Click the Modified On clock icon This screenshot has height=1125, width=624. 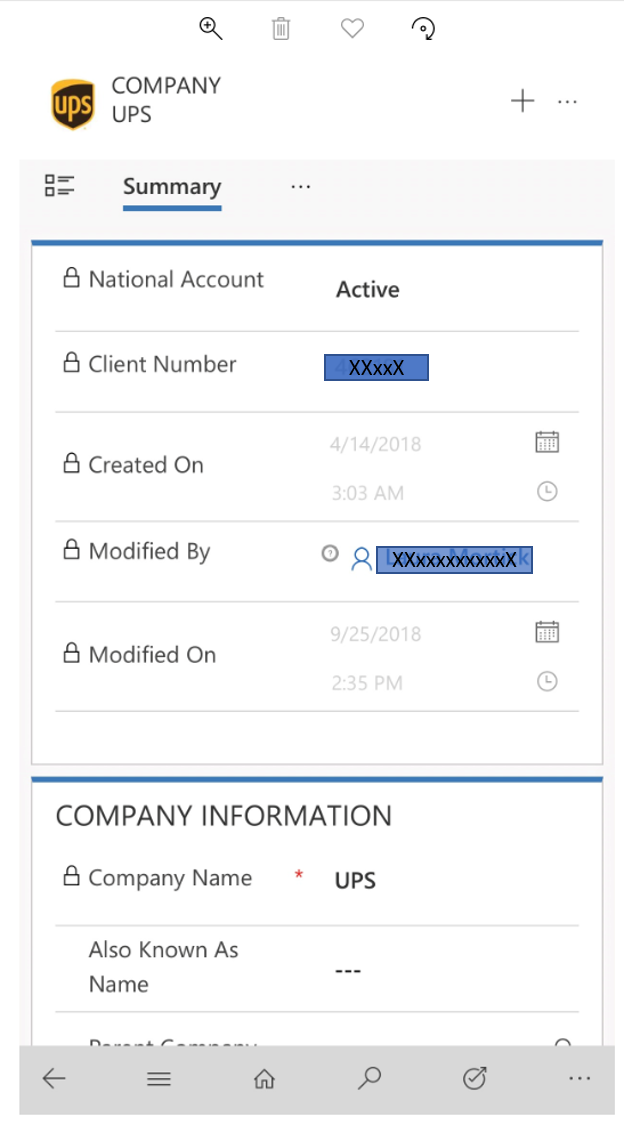[547, 682]
